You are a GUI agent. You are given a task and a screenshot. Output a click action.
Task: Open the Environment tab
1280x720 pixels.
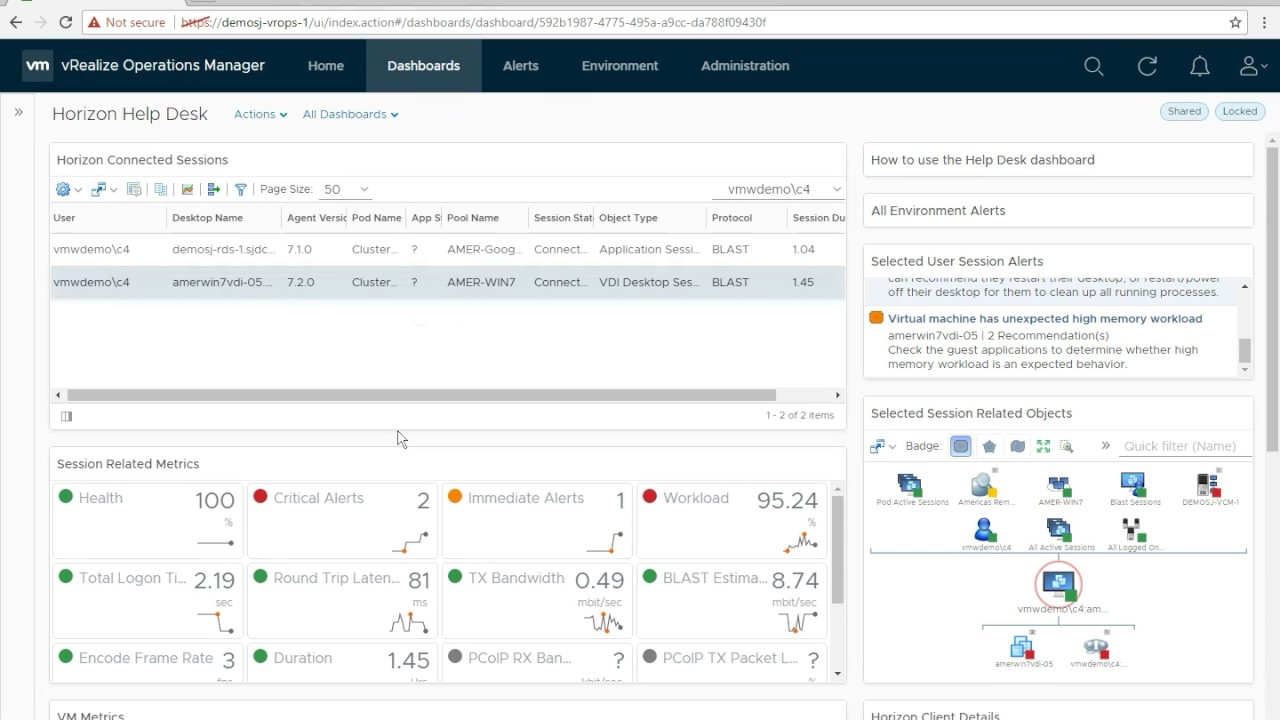coord(620,66)
